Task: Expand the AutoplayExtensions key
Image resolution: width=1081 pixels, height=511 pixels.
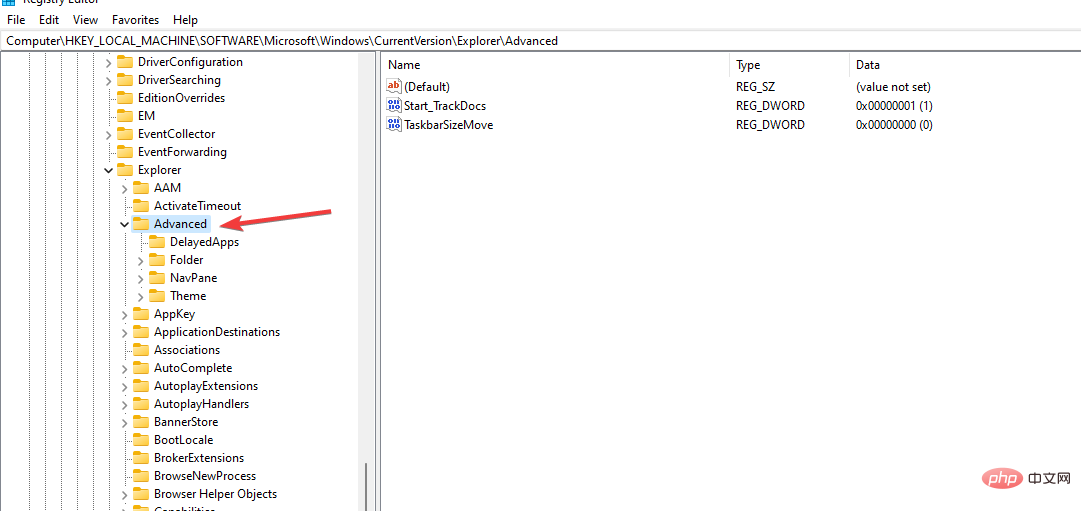Action: coord(124,386)
